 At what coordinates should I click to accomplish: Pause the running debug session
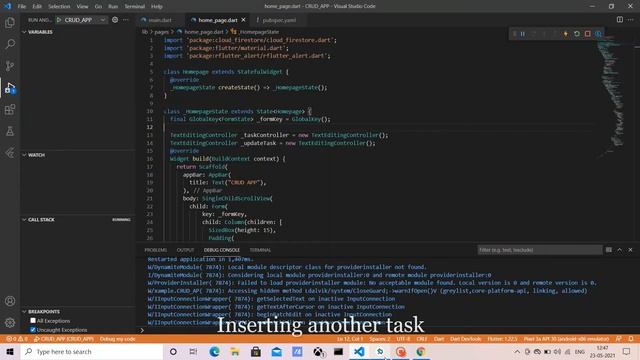click(522, 34)
